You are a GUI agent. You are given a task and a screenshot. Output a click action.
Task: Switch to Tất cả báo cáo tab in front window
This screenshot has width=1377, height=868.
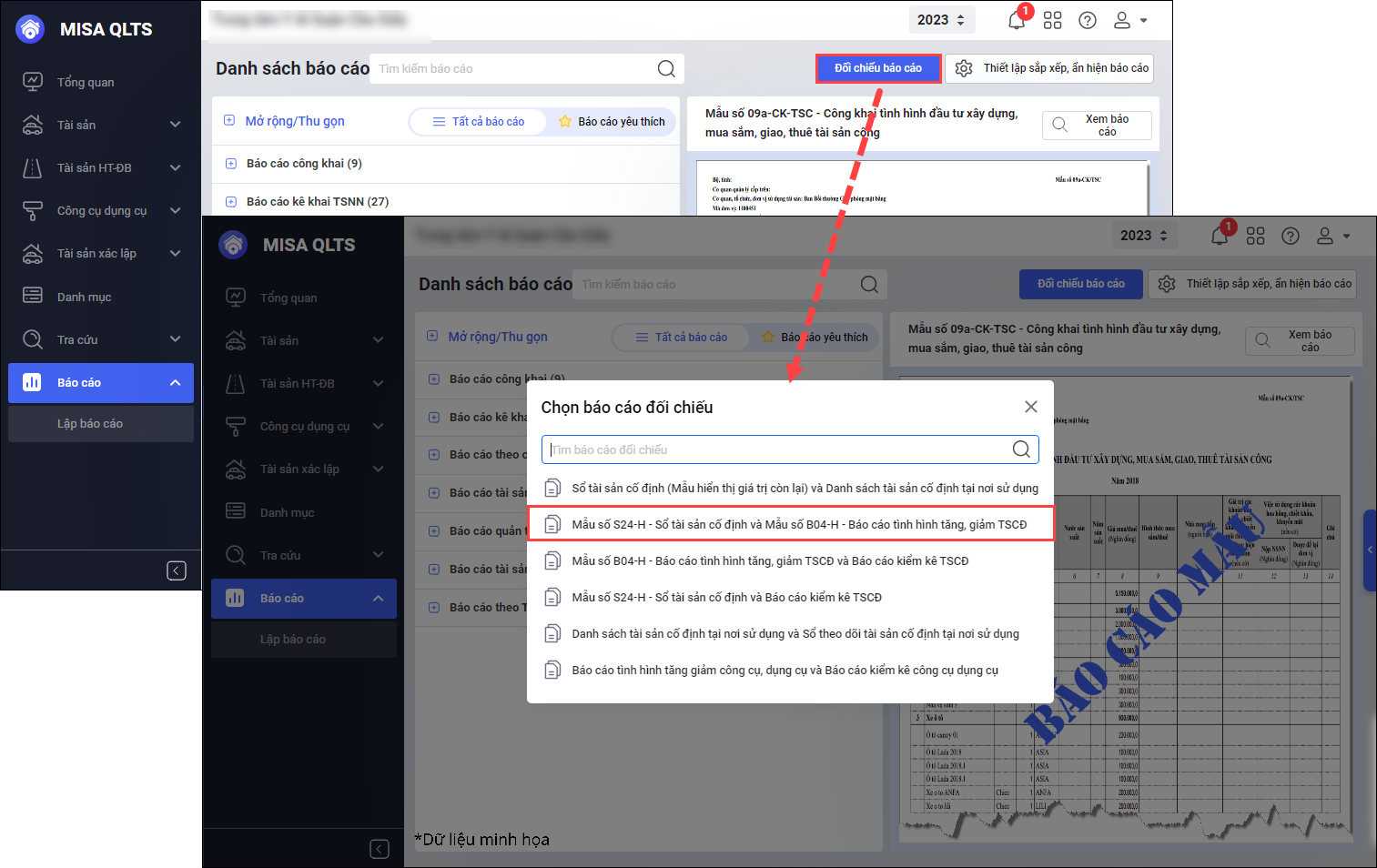coord(682,337)
